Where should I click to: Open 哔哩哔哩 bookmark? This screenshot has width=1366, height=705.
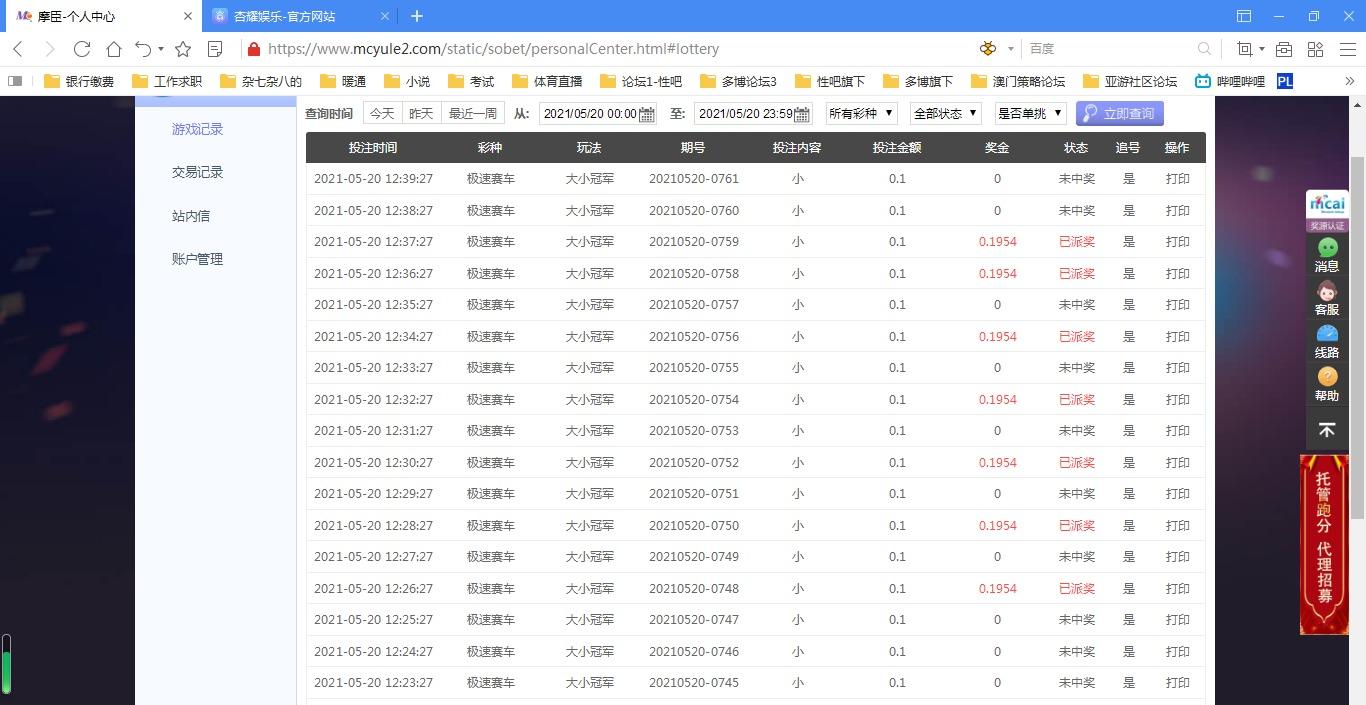point(1230,81)
